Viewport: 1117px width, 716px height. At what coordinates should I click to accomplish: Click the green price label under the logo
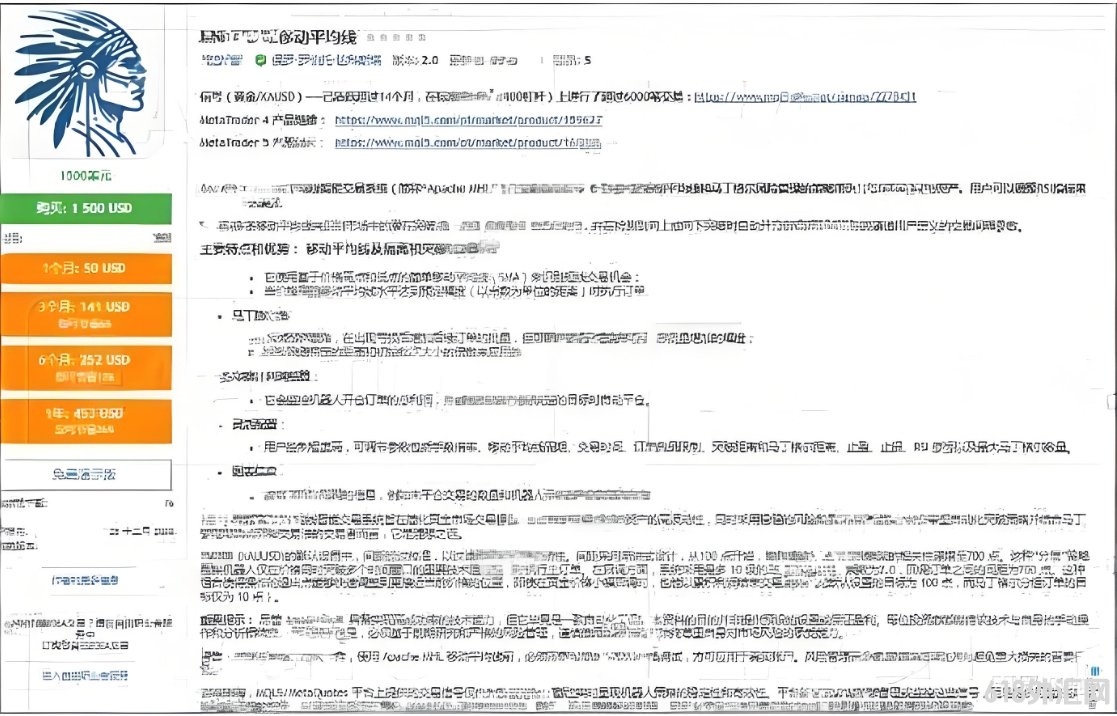click(x=85, y=175)
